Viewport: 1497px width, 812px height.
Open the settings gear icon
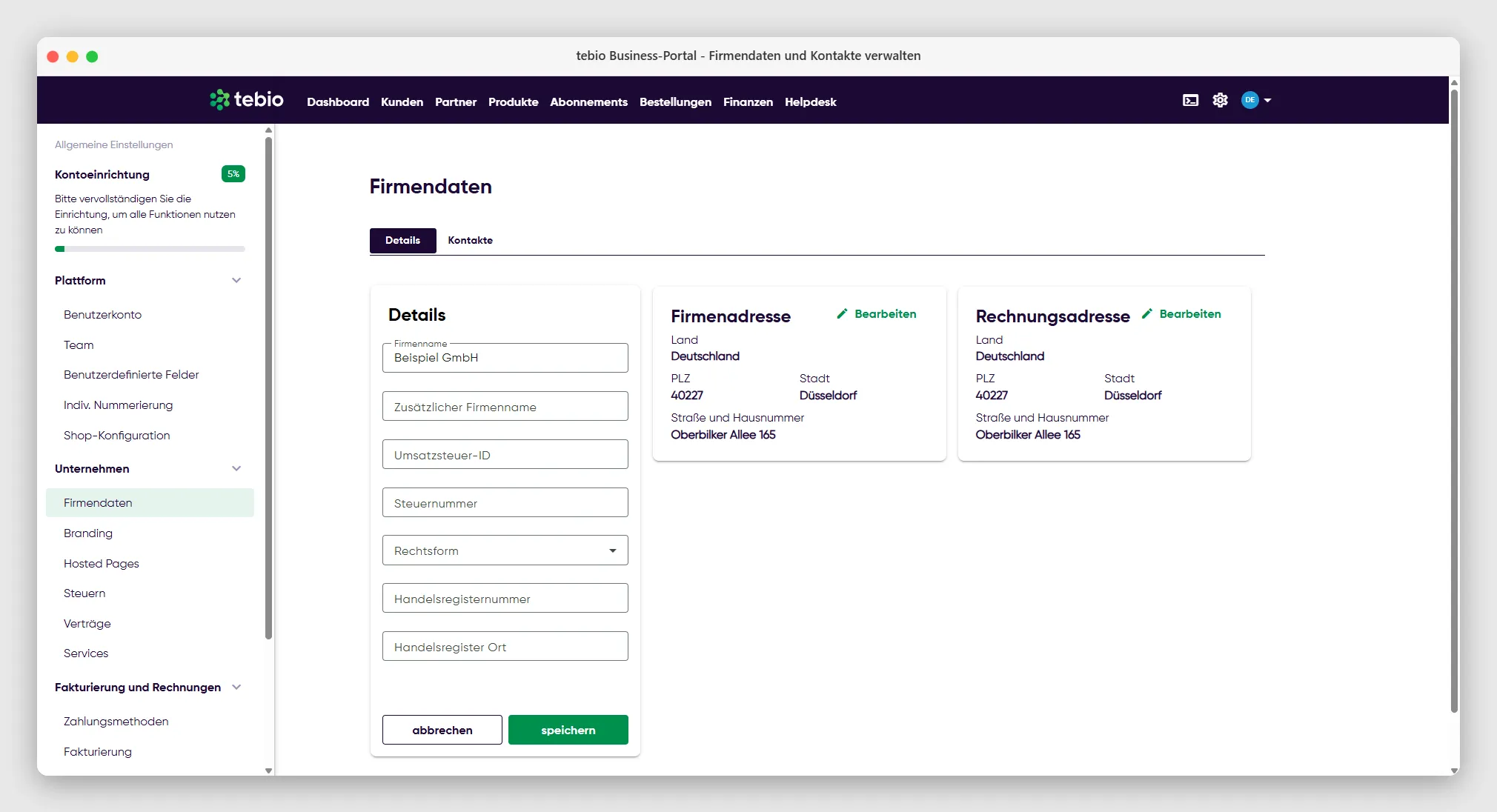tap(1220, 100)
